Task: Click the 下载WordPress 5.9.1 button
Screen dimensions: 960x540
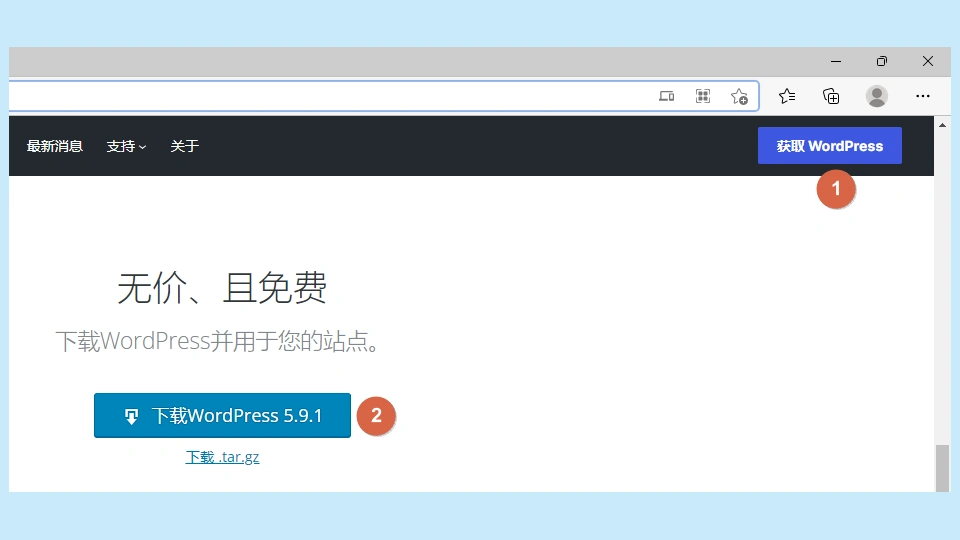Action: point(222,416)
